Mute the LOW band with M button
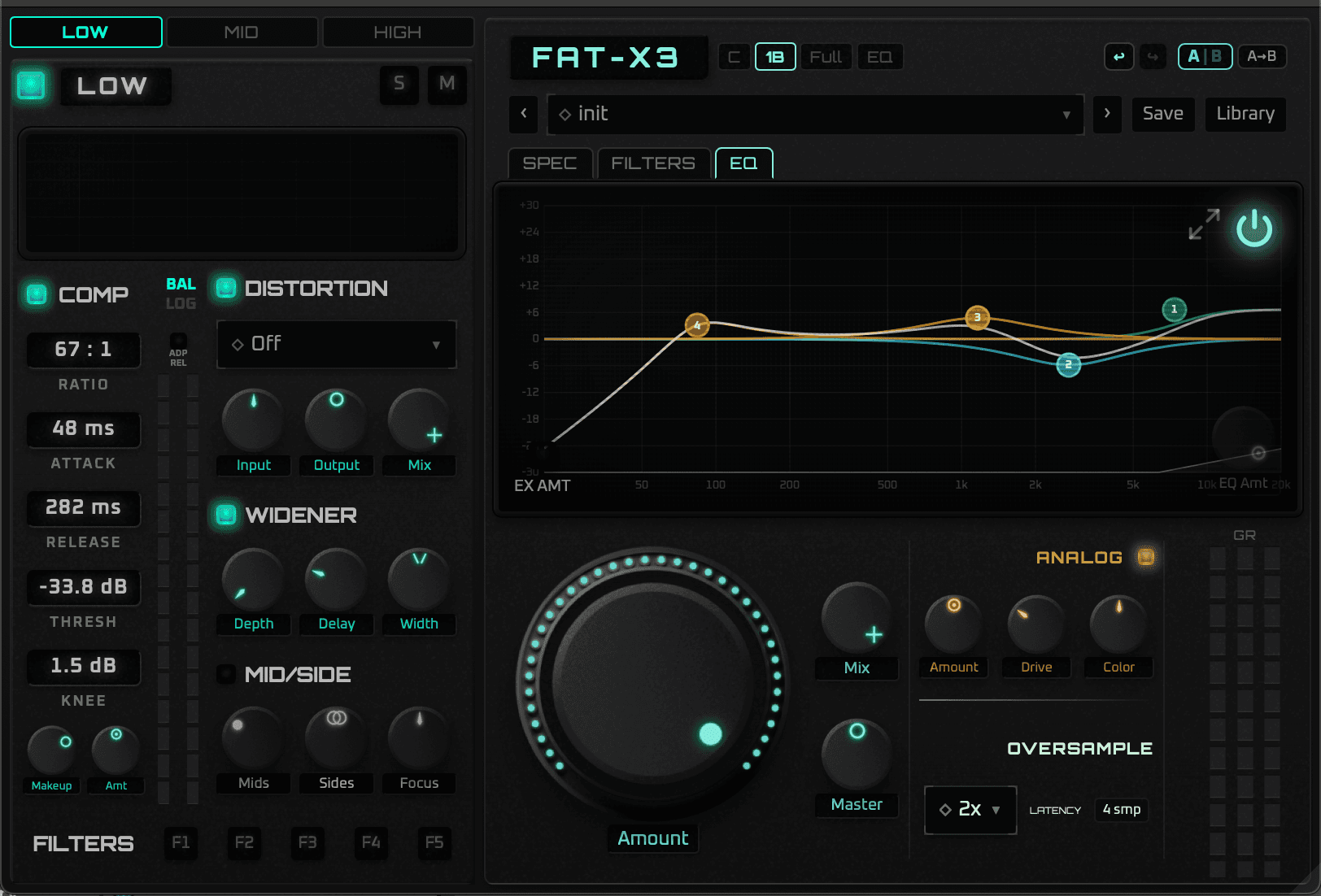Image resolution: width=1321 pixels, height=896 pixels. (447, 84)
